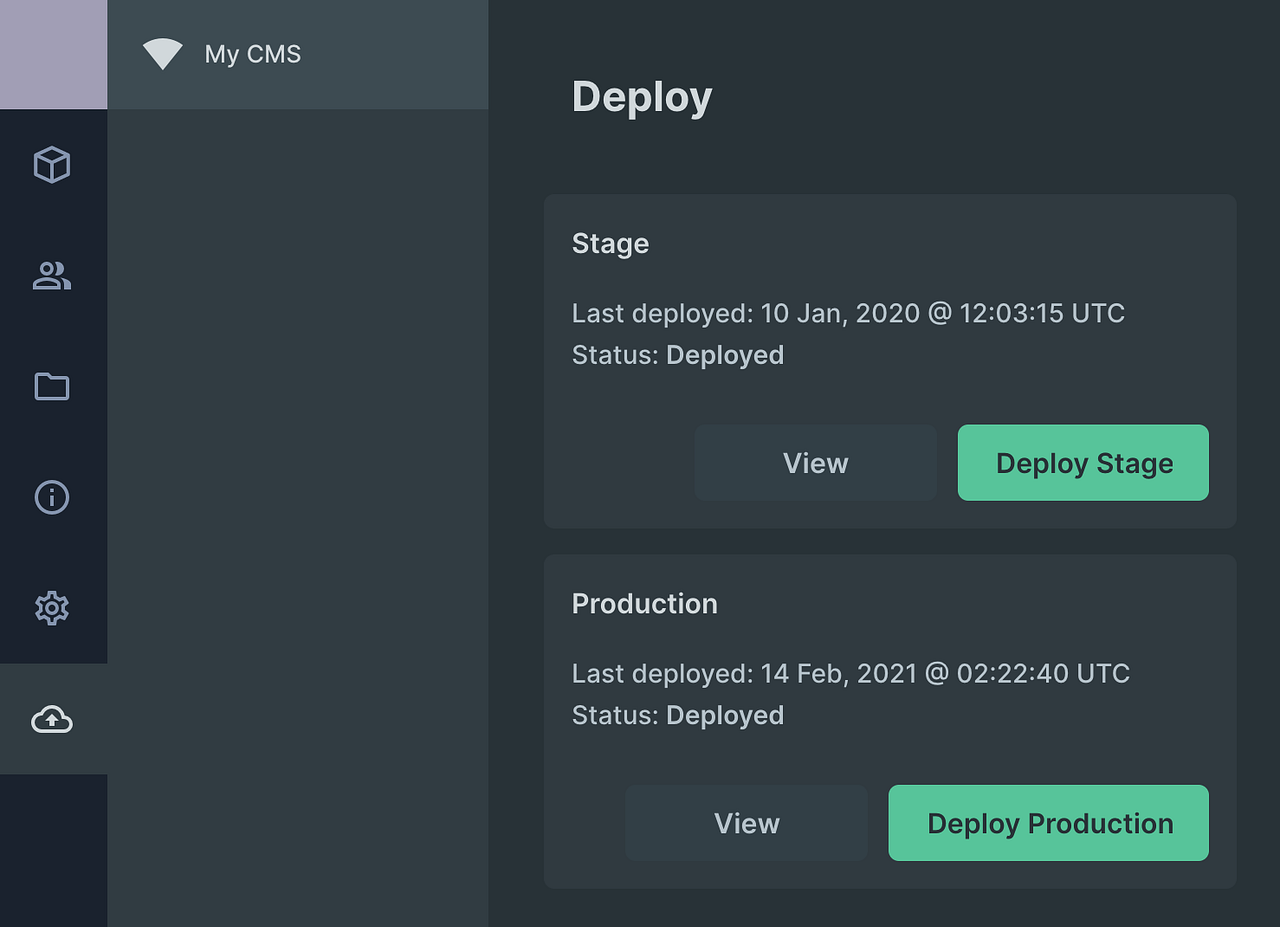Click View in the Production card
1280x927 pixels.
tap(746, 822)
